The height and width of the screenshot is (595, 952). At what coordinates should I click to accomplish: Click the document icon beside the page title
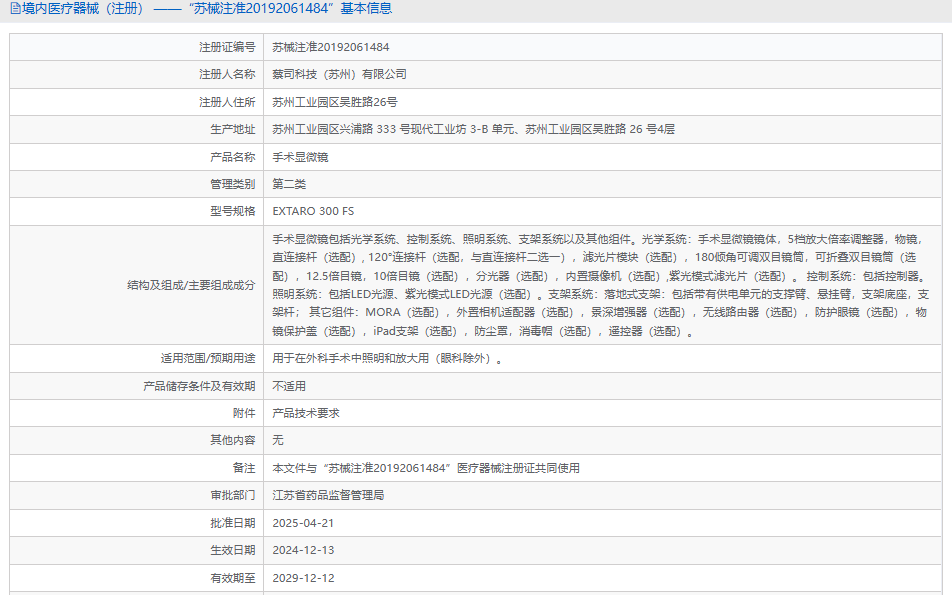point(15,8)
